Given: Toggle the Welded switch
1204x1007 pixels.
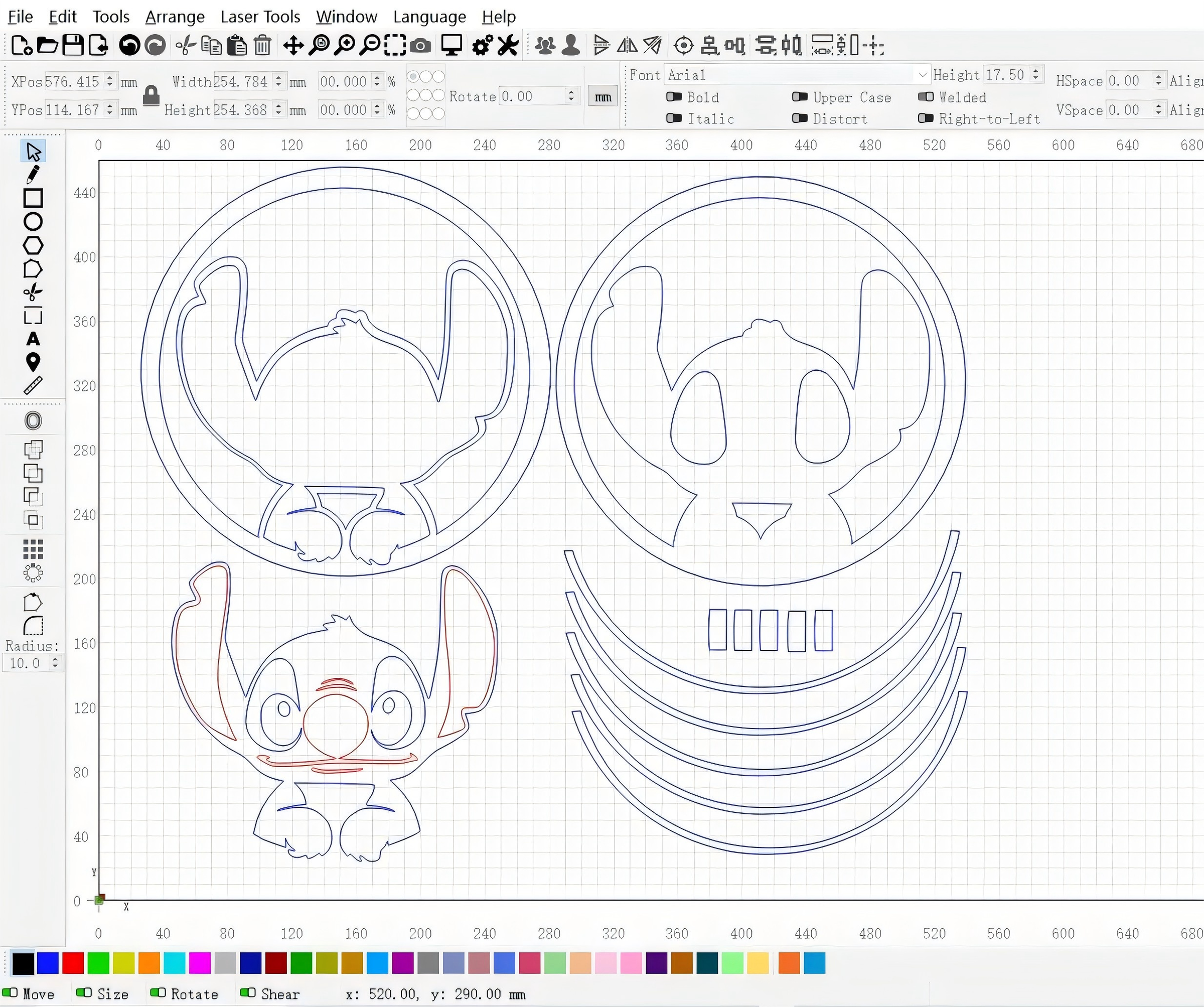Looking at the screenshot, I should point(926,97).
